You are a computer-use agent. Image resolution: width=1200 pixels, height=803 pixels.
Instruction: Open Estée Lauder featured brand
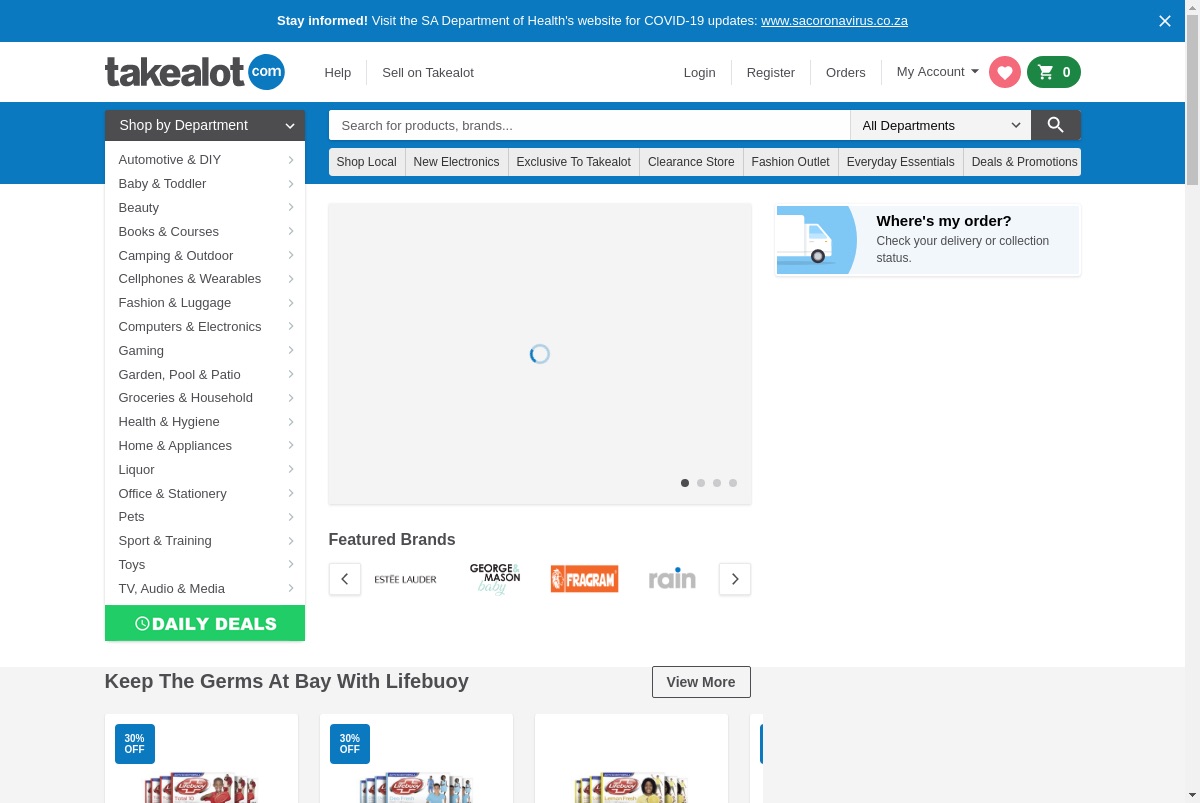coord(405,579)
